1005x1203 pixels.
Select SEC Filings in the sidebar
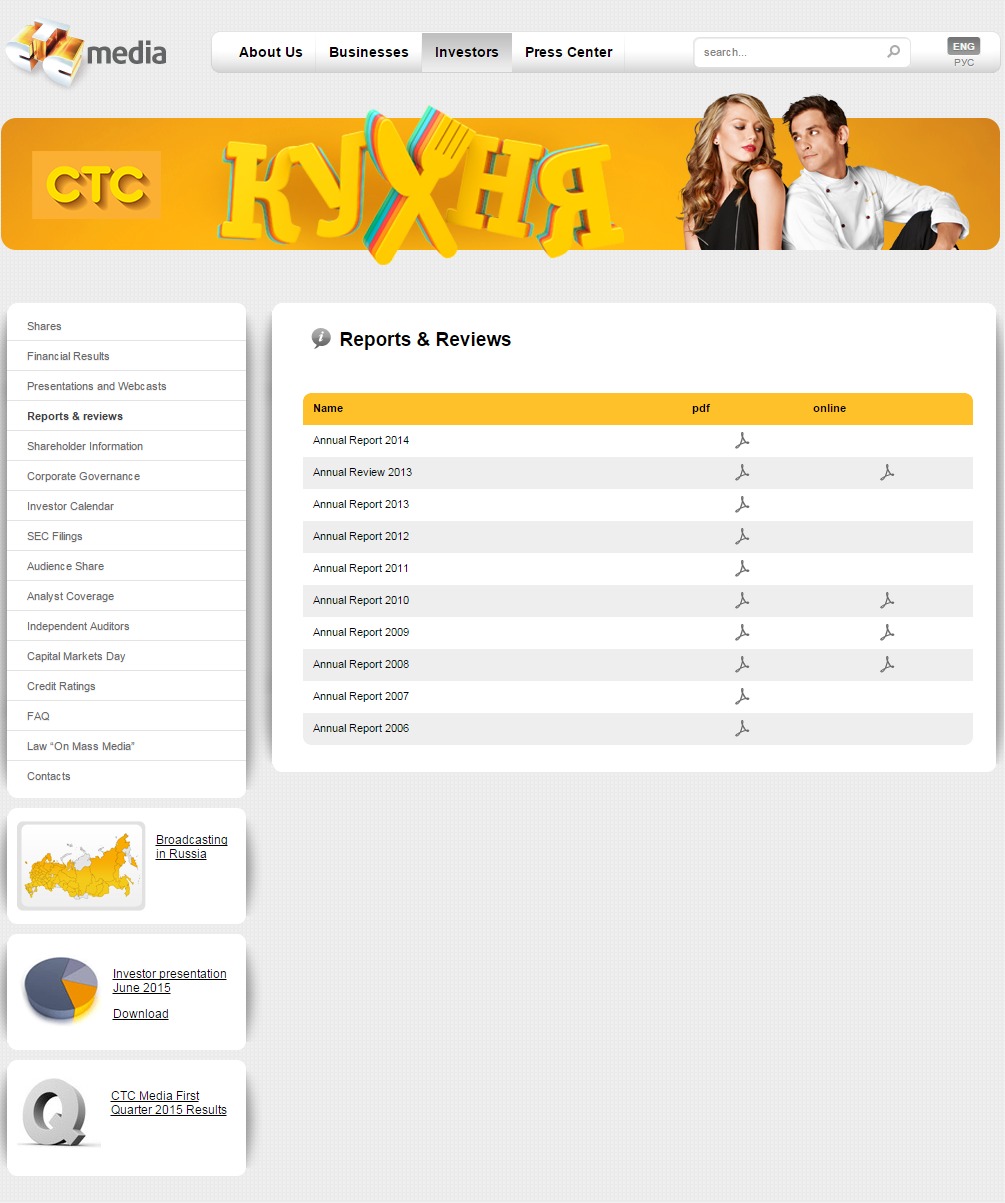pos(55,536)
